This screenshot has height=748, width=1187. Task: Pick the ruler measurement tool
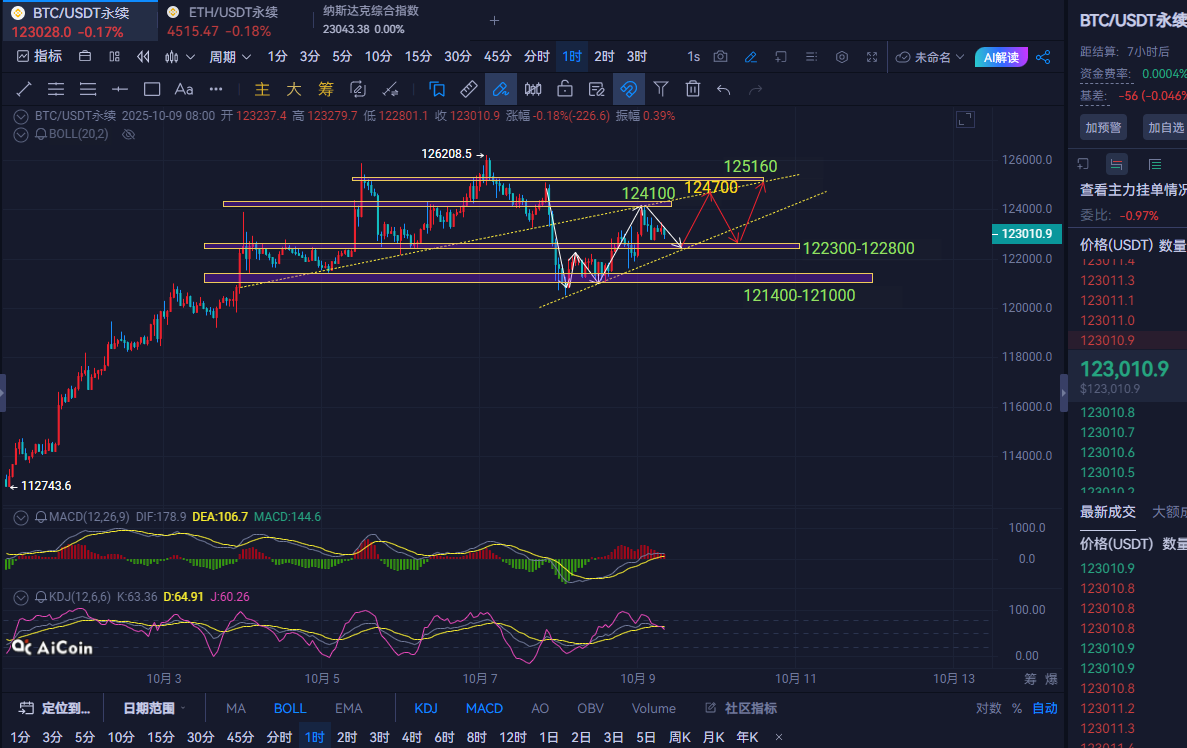coord(469,89)
